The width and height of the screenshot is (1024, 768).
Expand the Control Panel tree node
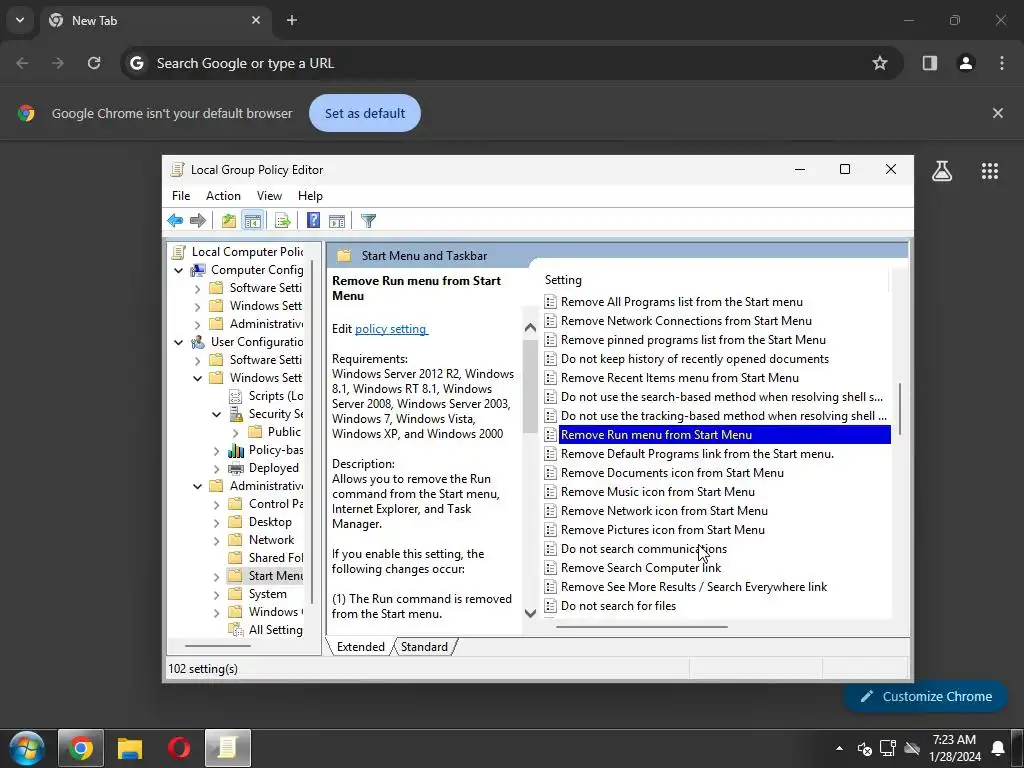pos(216,504)
